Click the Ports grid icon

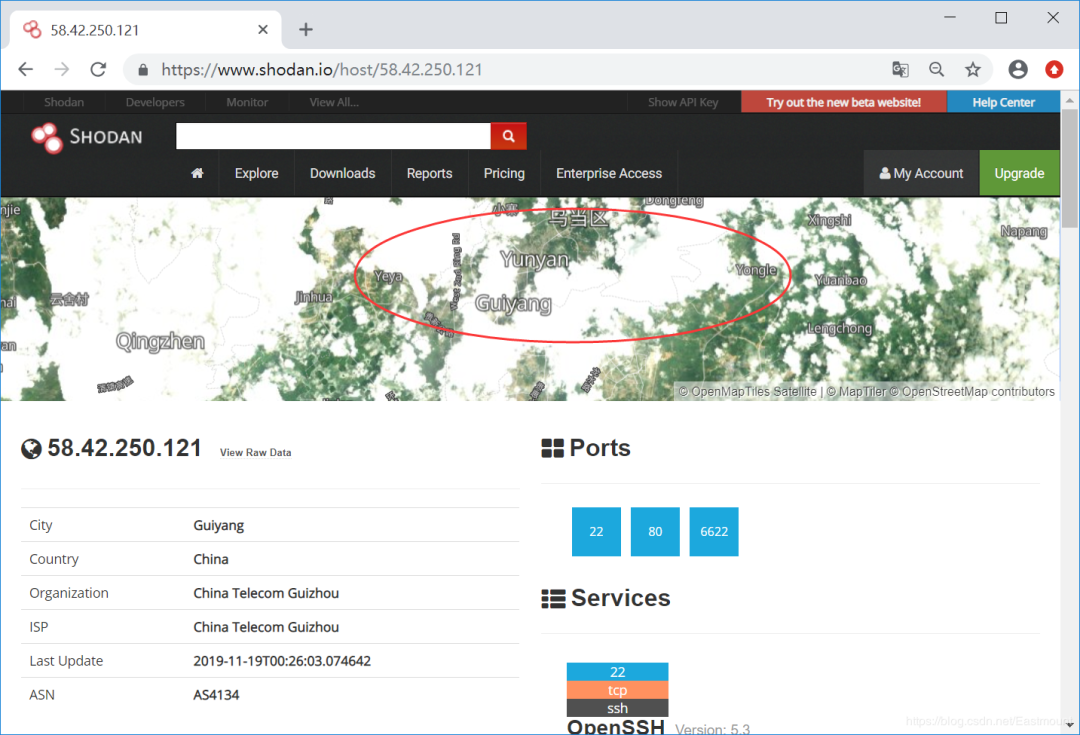tap(552, 448)
